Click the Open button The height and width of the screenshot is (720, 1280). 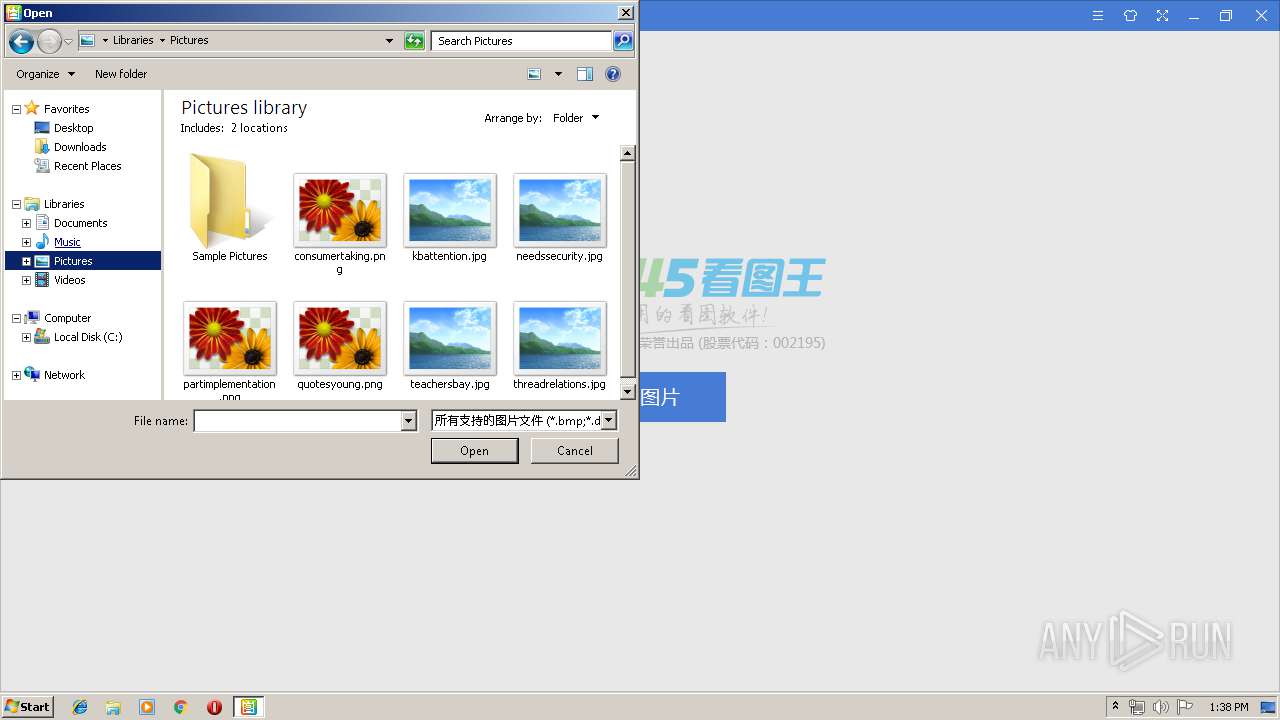coord(474,451)
